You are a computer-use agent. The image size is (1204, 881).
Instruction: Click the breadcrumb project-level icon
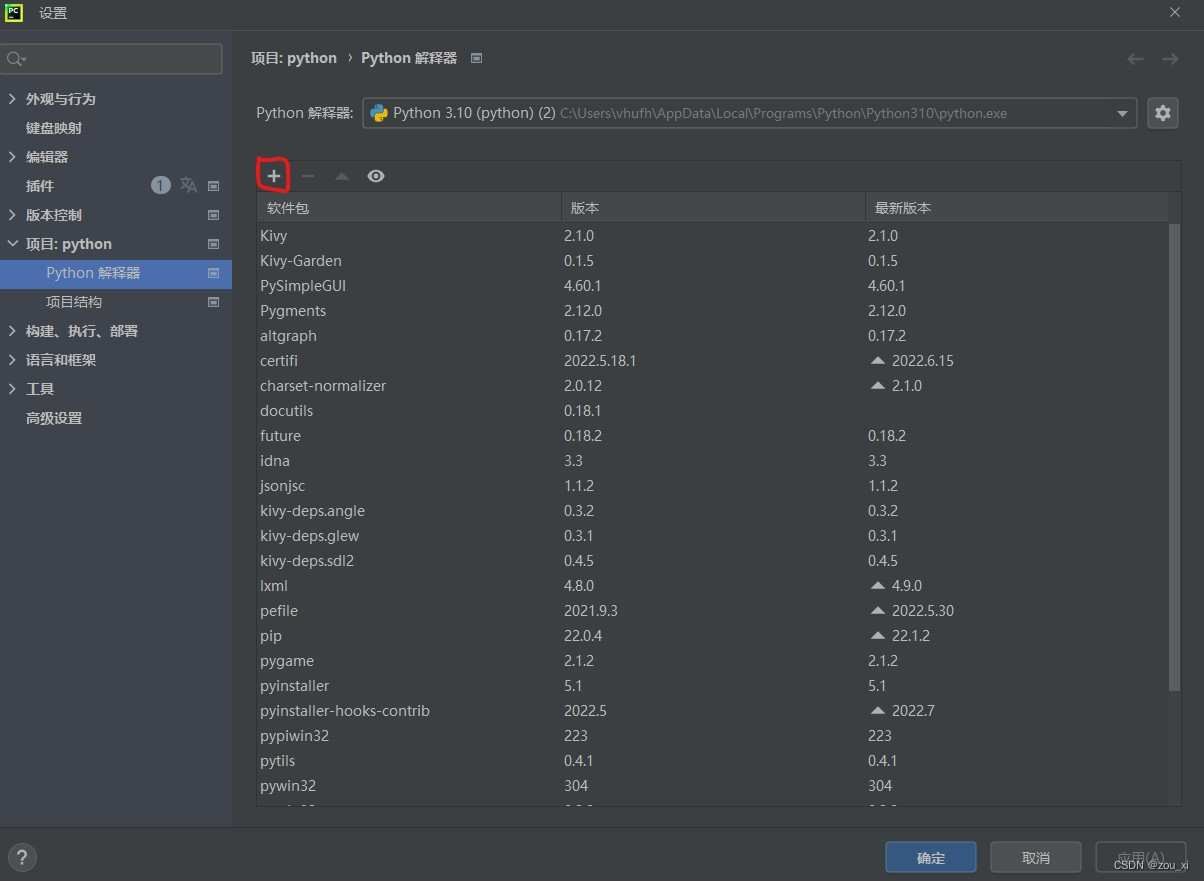tap(476, 58)
